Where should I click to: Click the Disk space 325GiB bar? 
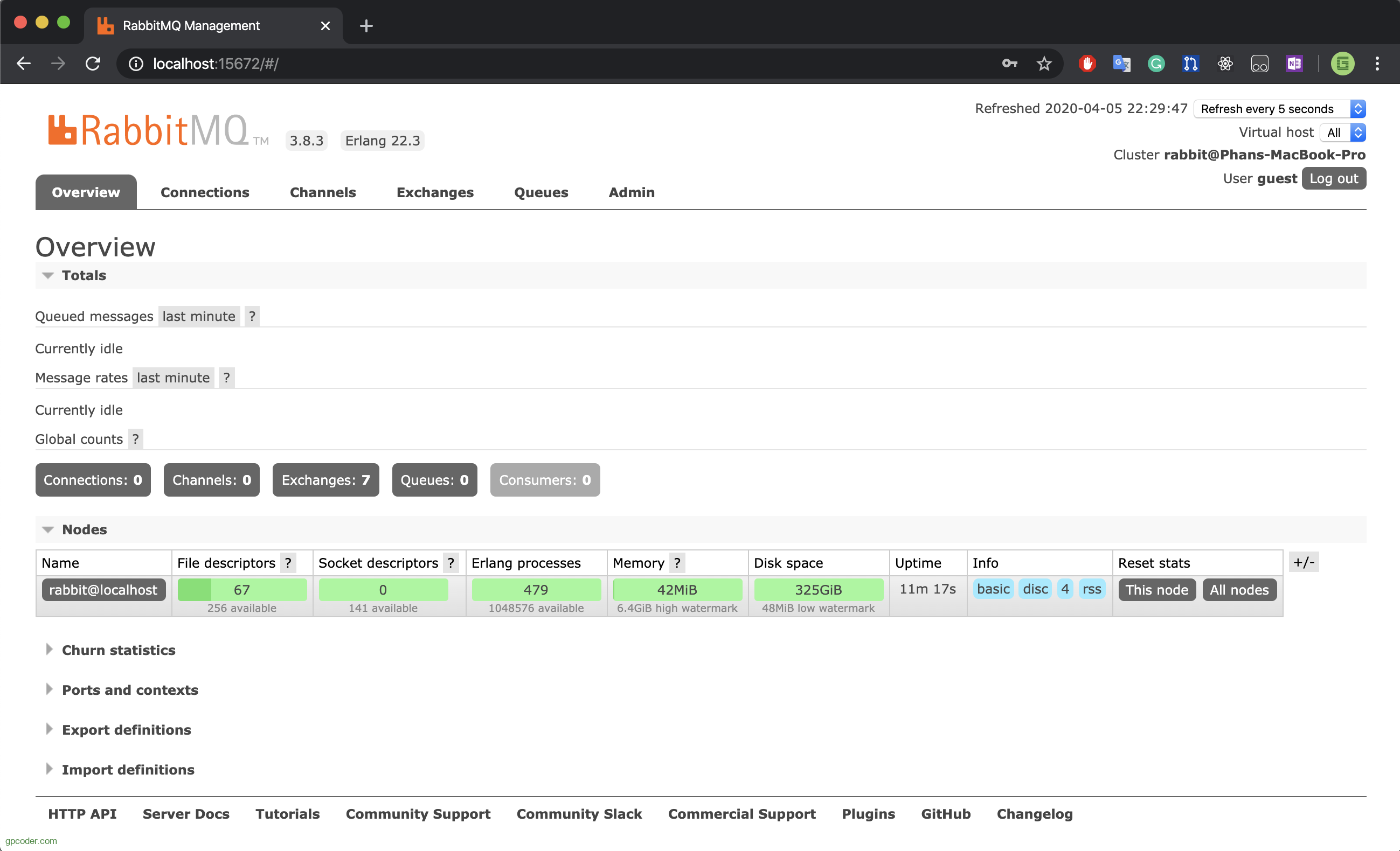(818, 589)
